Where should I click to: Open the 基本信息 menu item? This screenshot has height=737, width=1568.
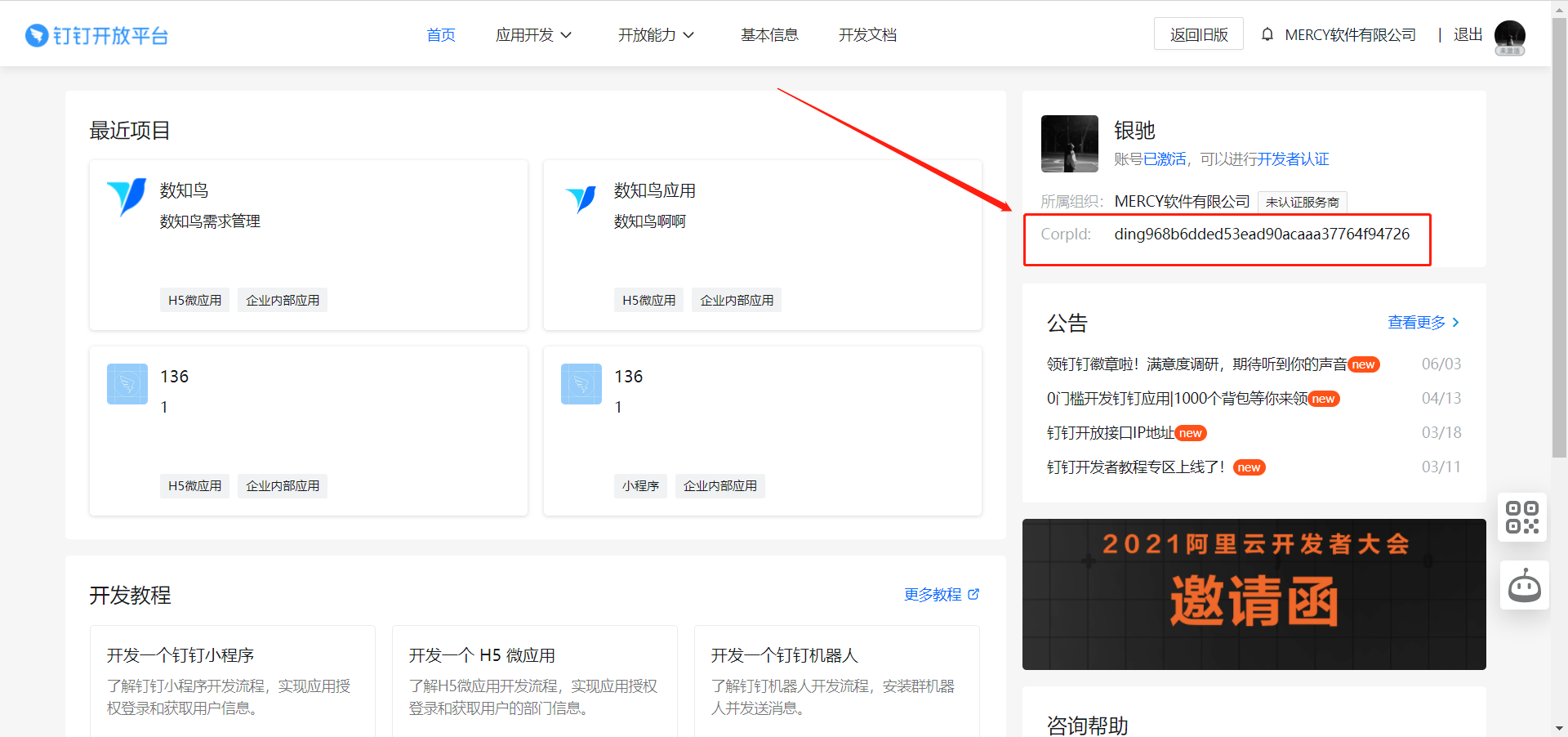769,35
